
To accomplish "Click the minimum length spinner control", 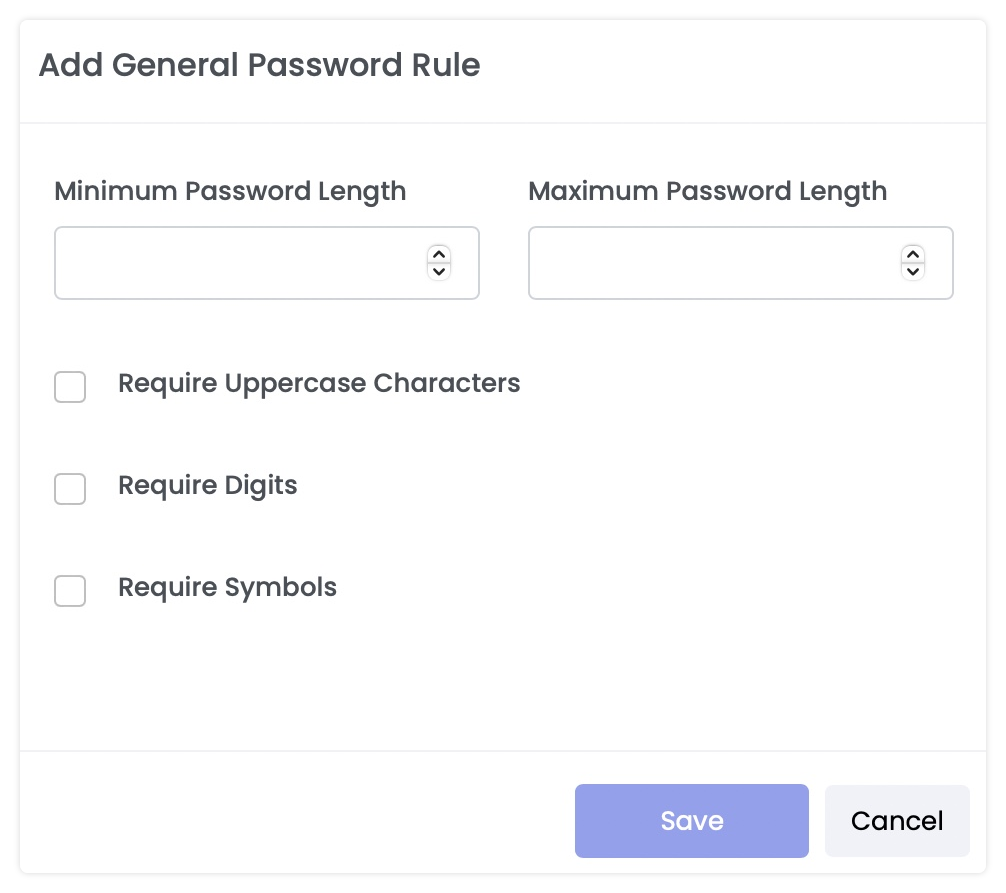I will [x=438, y=262].
